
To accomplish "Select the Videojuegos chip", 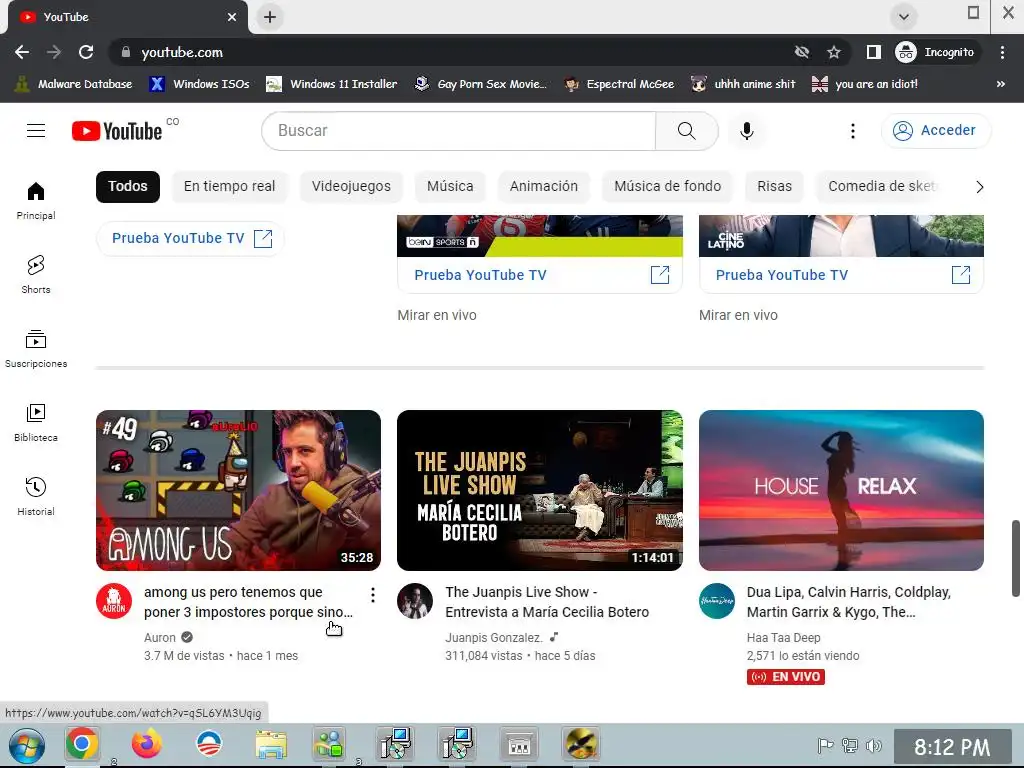I will [x=351, y=187].
